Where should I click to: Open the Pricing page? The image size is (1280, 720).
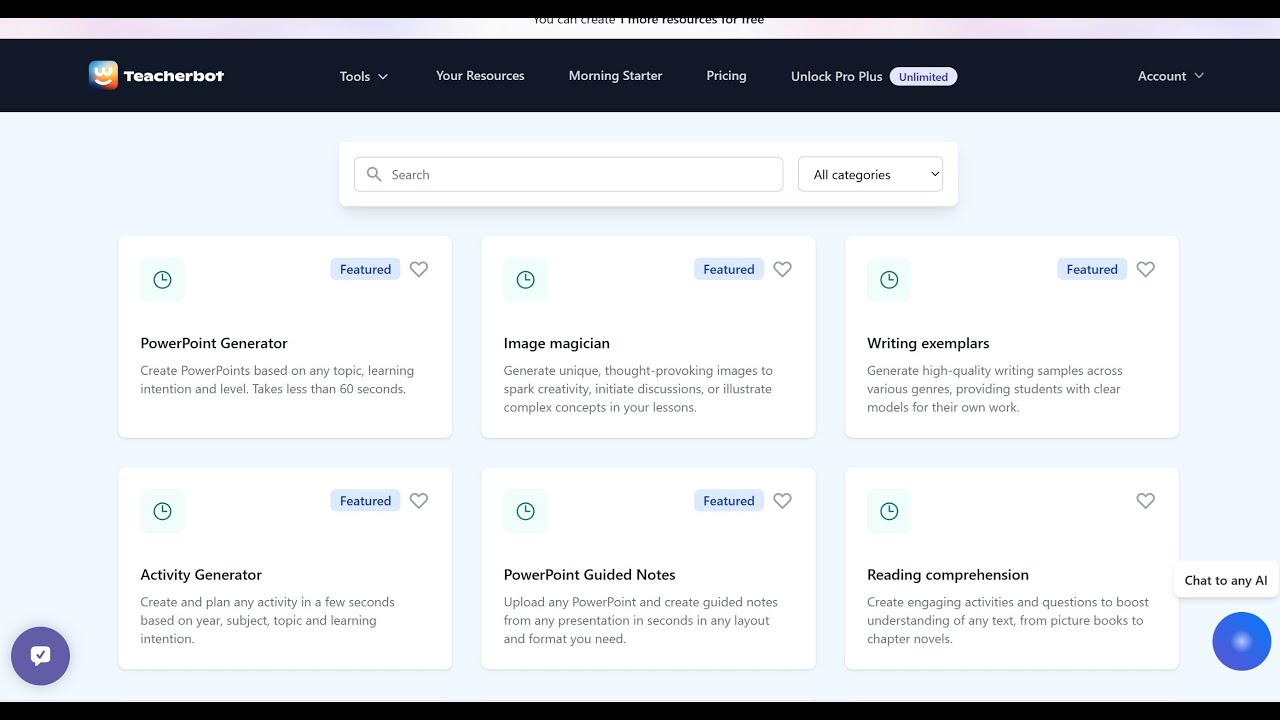click(x=726, y=76)
